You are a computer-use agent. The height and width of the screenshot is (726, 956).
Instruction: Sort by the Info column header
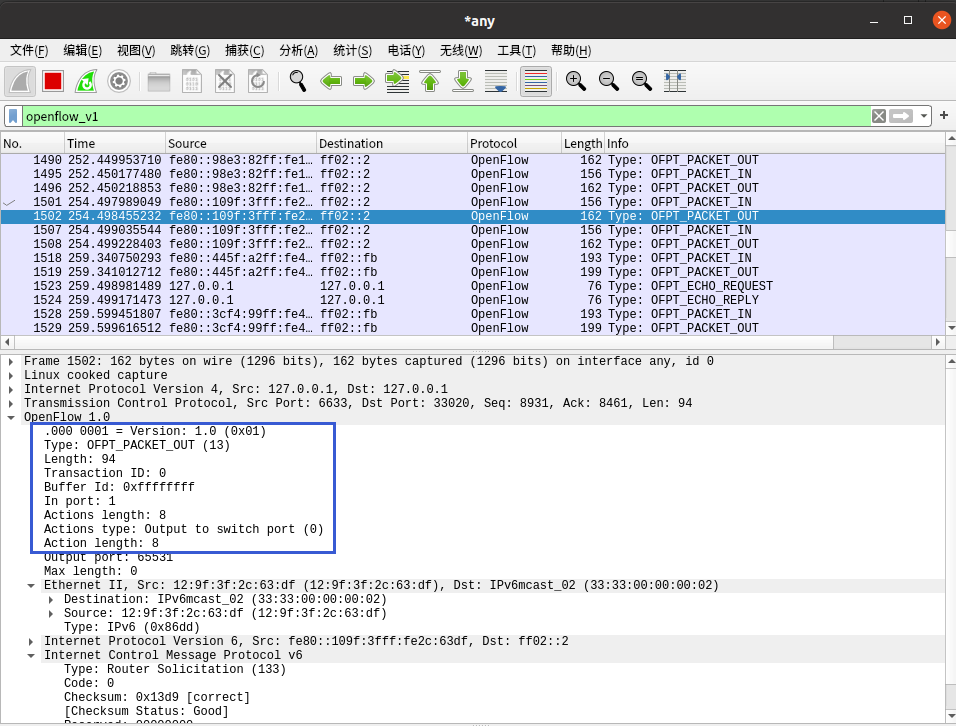[774, 143]
